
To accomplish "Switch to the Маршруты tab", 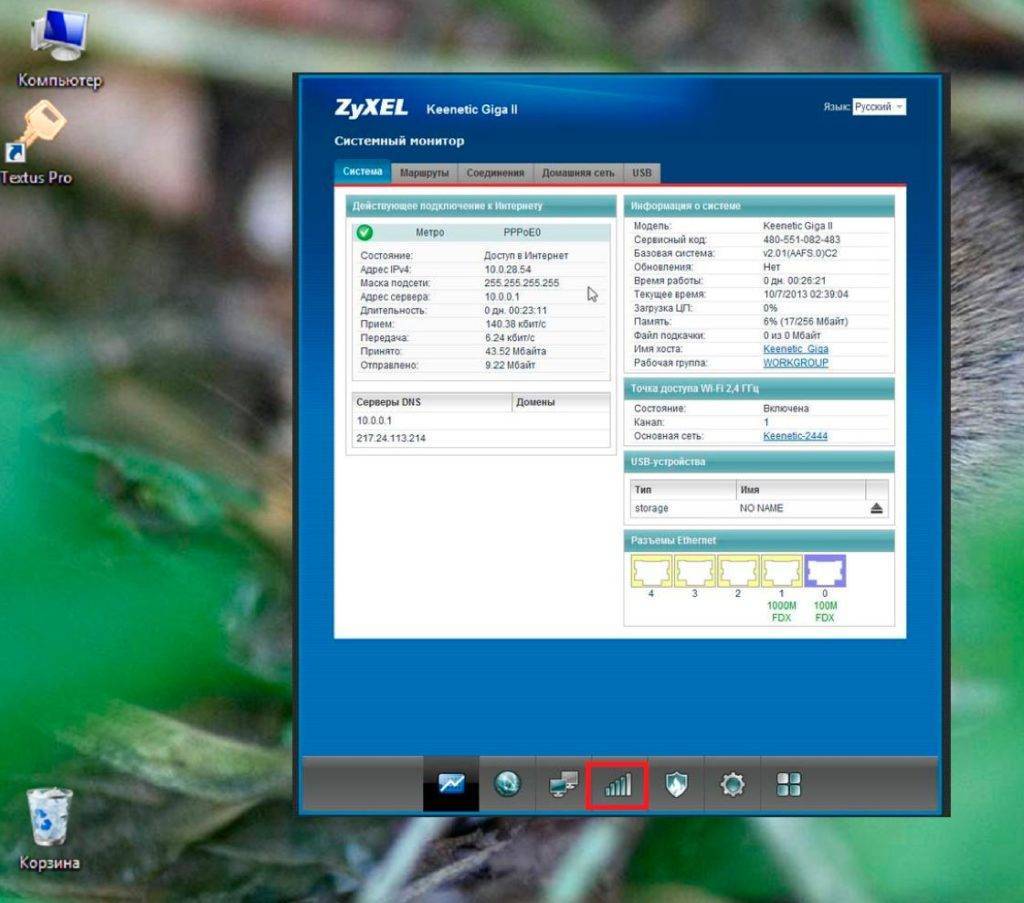I will pos(424,172).
